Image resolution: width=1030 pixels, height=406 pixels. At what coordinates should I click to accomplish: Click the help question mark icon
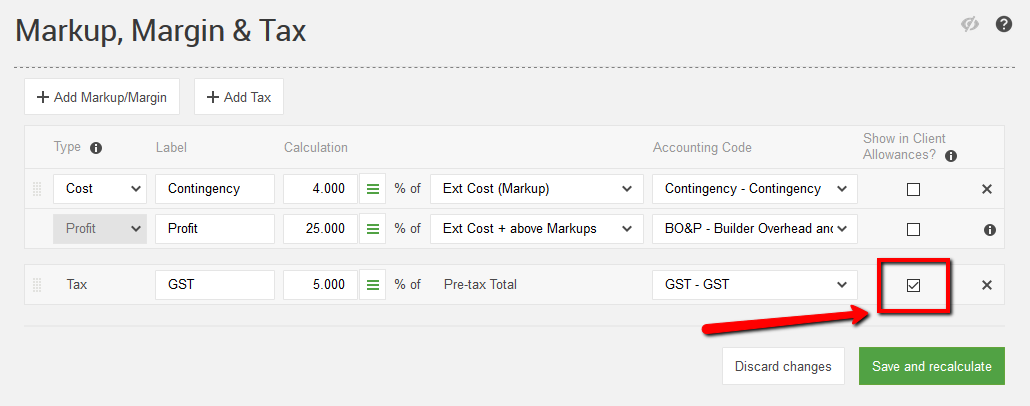[x=1004, y=24]
